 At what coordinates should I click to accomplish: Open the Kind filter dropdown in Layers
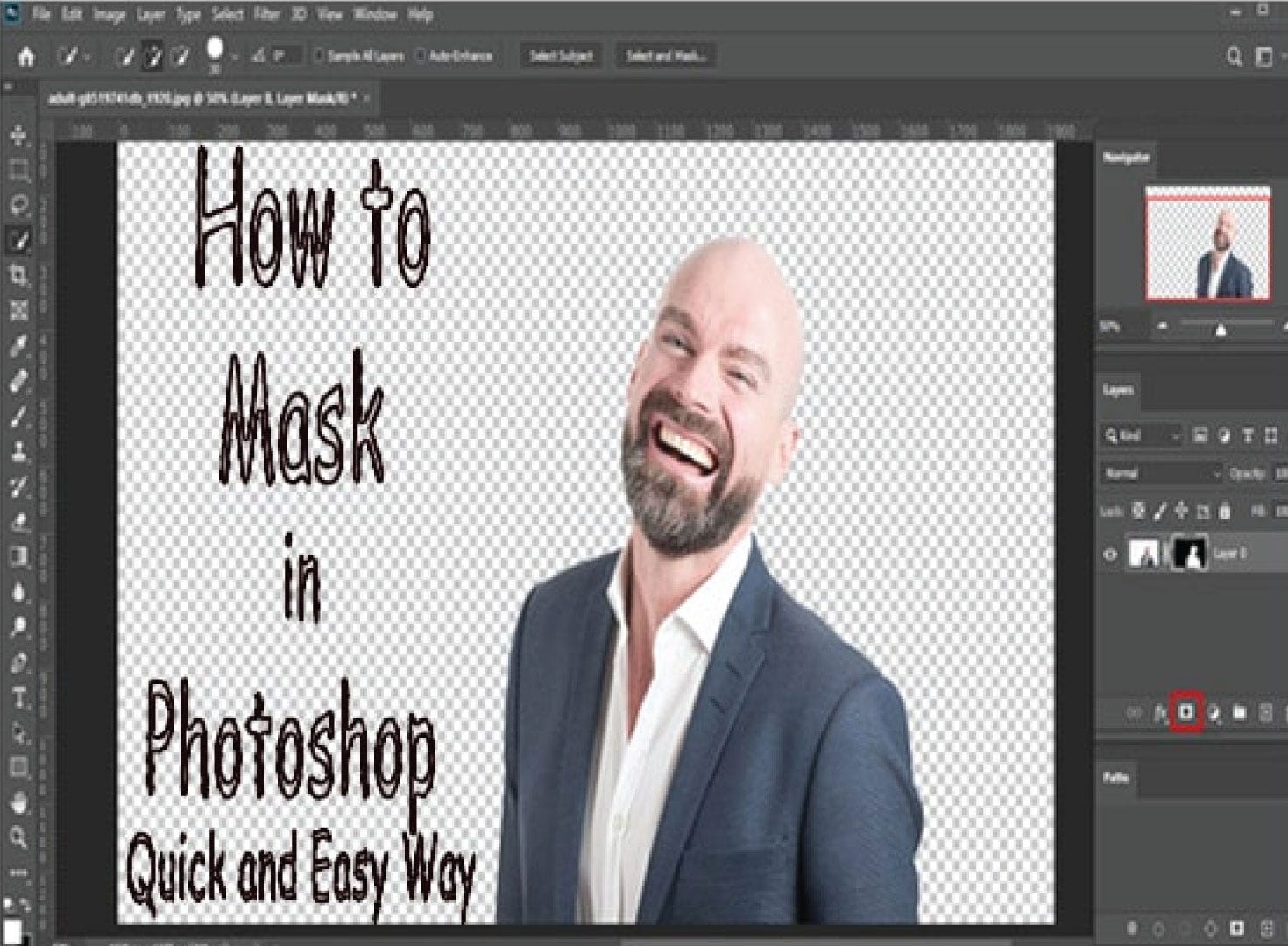coord(1143,435)
